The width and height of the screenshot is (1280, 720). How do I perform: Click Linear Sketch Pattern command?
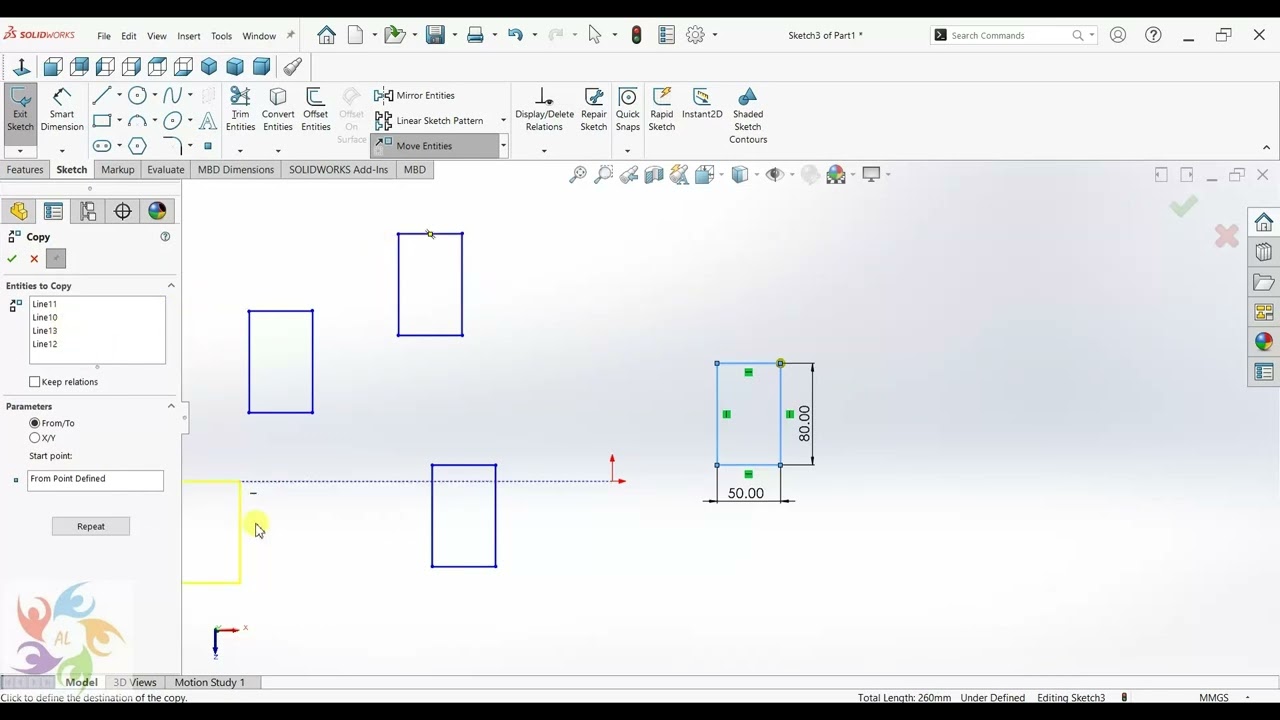429,120
